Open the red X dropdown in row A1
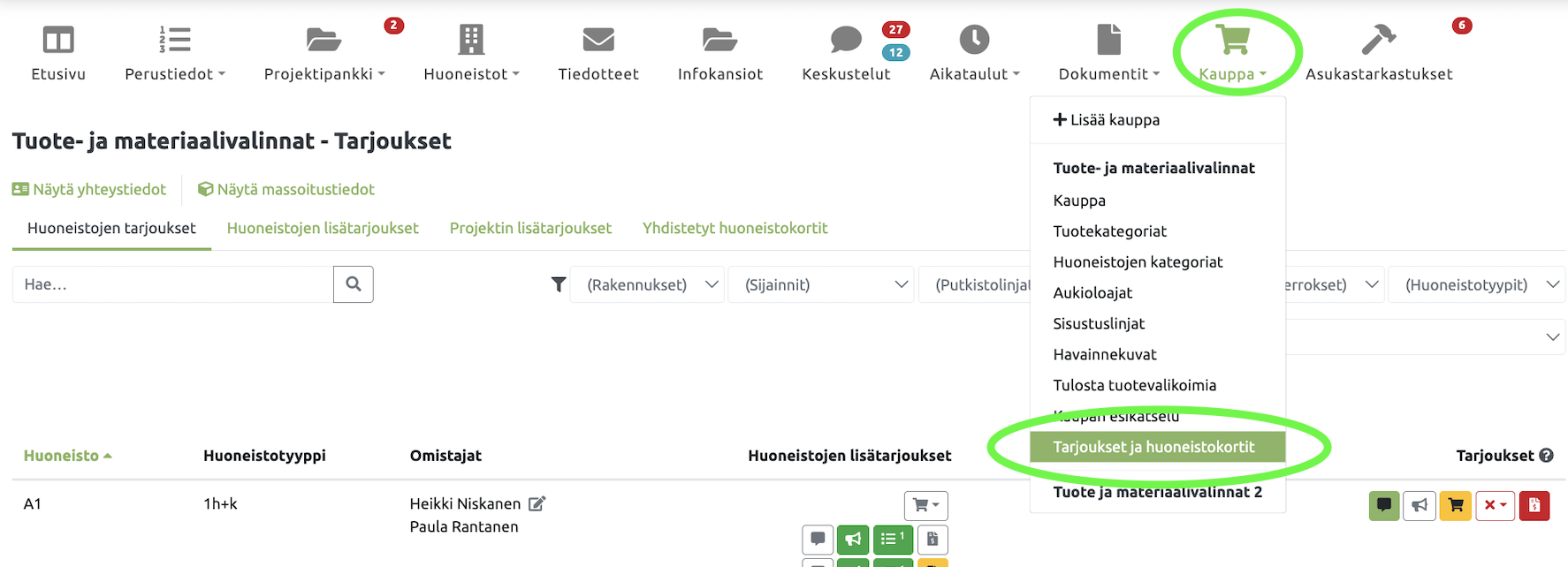The height and width of the screenshot is (567, 1568). point(1495,505)
